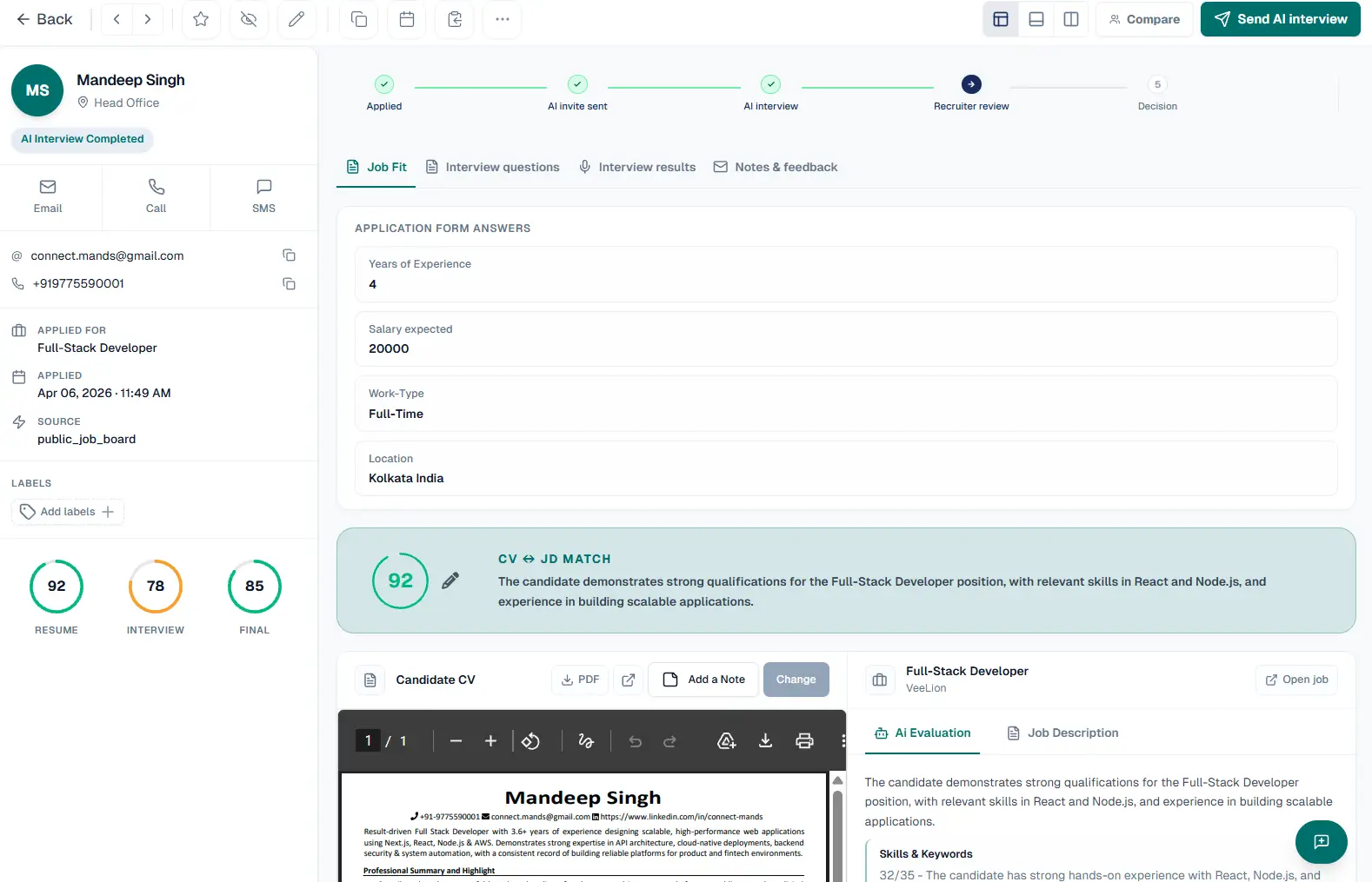Go to next candidate with right chevron
The image size is (1372, 882).
148,19
